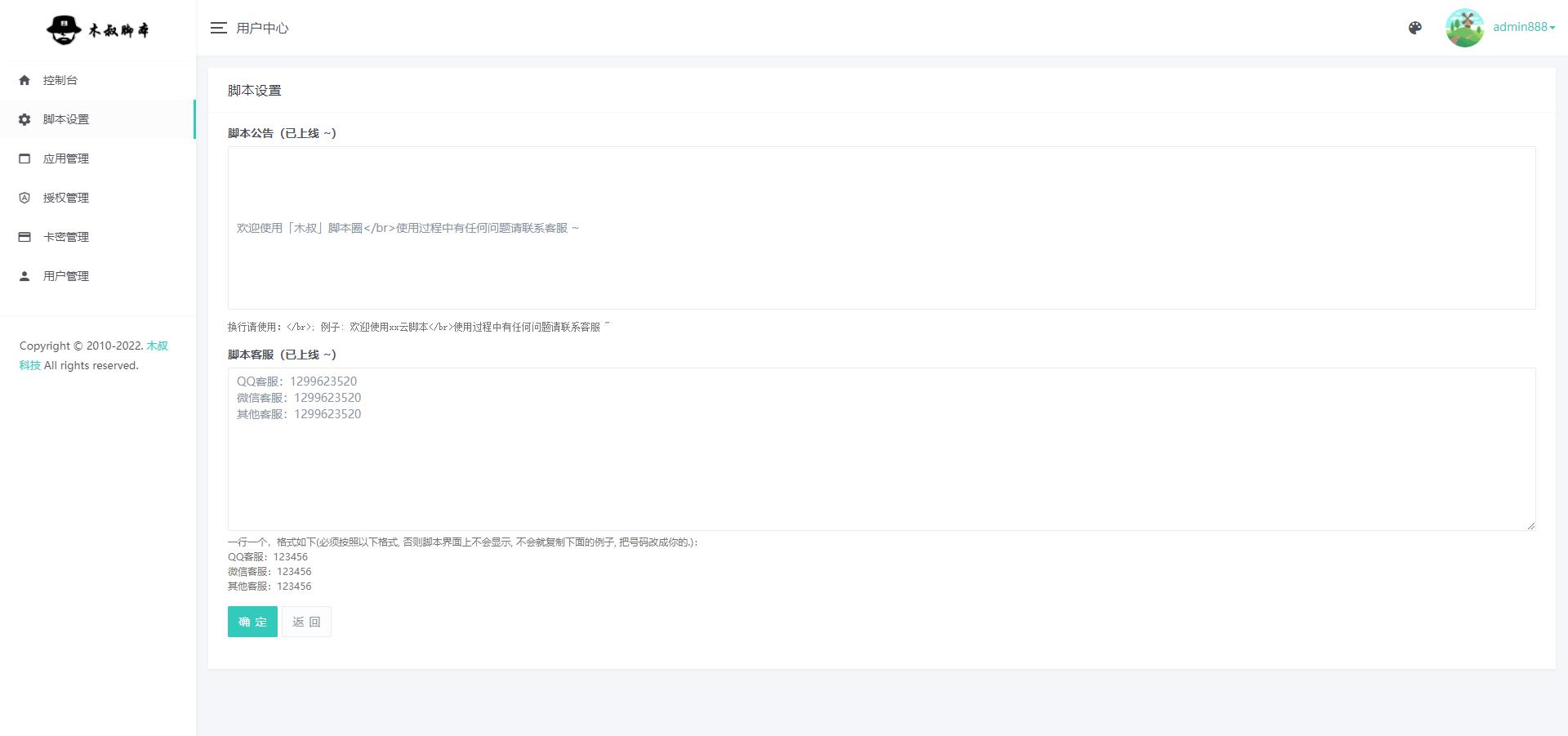Viewport: 1568px width, 736px height.
Task: Open the 授权管理 sidebar entry
Action: pyautogui.click(x=66, y=198)
